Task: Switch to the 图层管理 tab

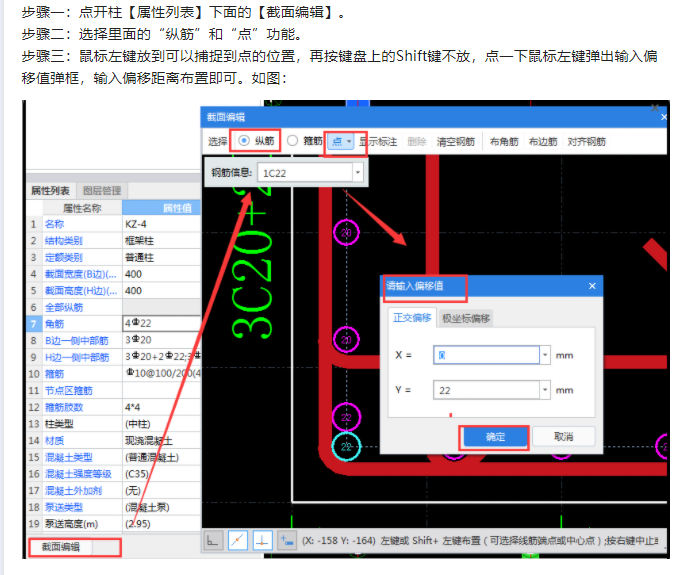Action: click(x=102, y=190)
